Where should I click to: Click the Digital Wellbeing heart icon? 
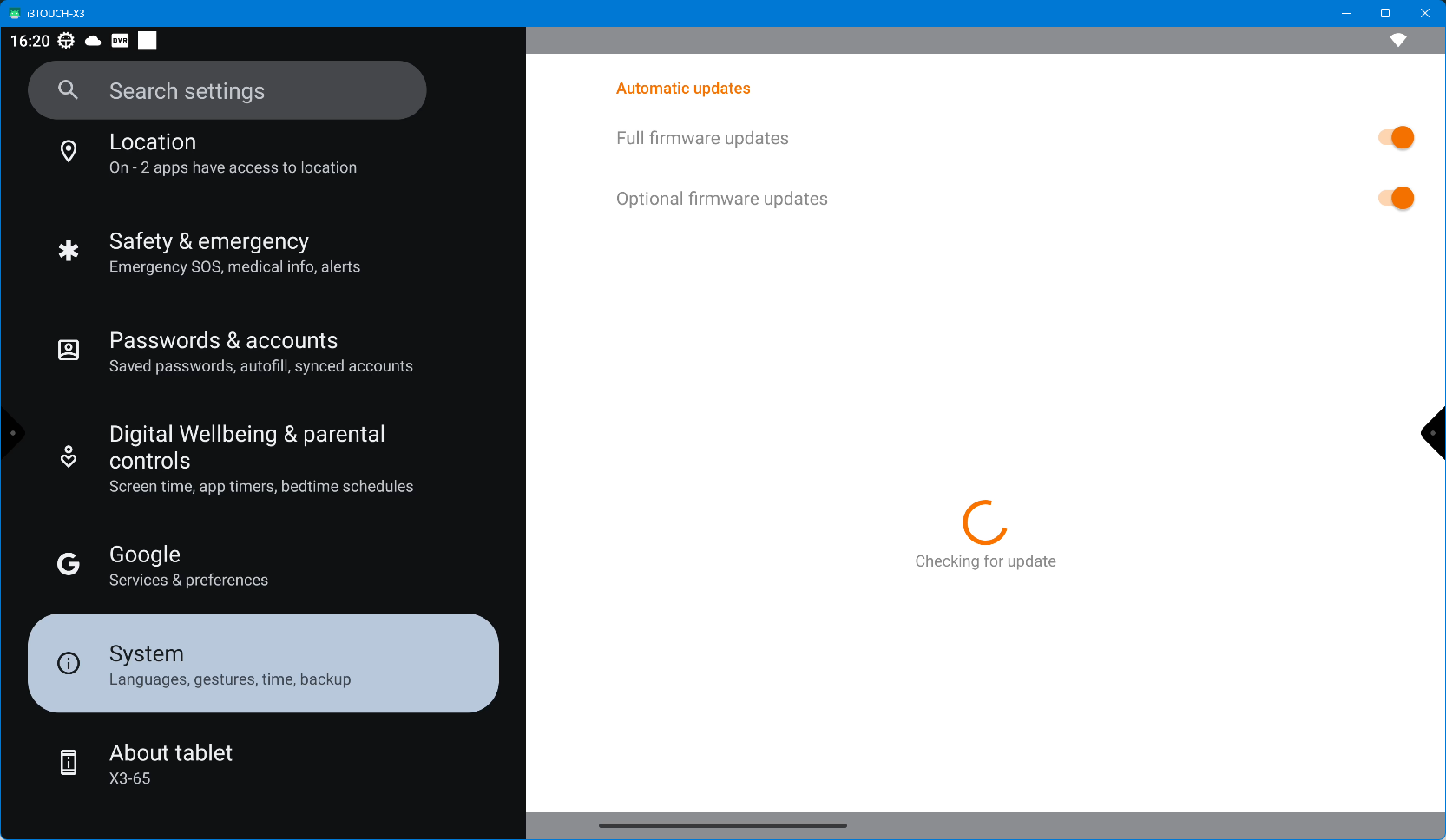[69, 456]
